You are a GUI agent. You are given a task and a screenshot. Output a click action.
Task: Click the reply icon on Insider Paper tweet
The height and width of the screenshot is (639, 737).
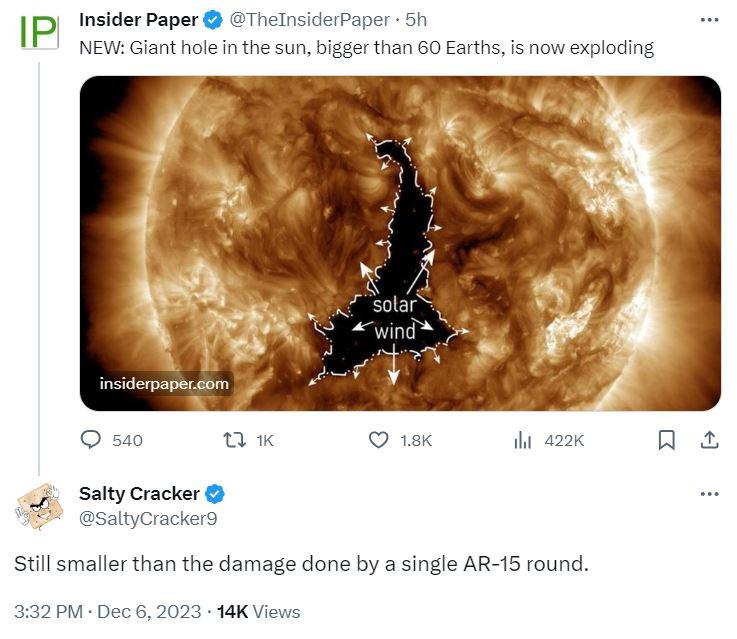click(x=91, y=440)
